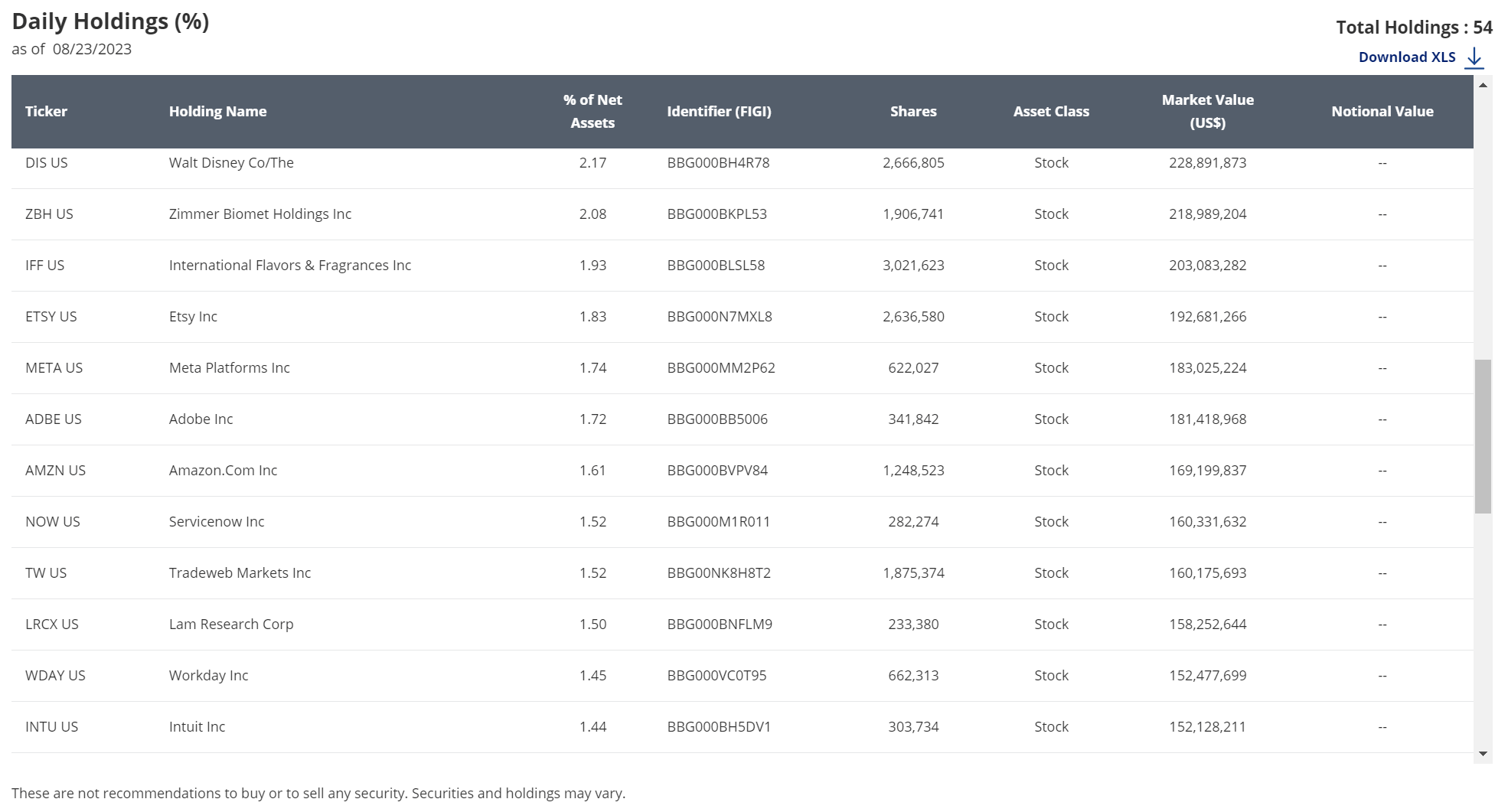This screenshot has width=1508, height=812.
Task: Select the Amazon.Com Inc holding name
Action: coord(223,471)
